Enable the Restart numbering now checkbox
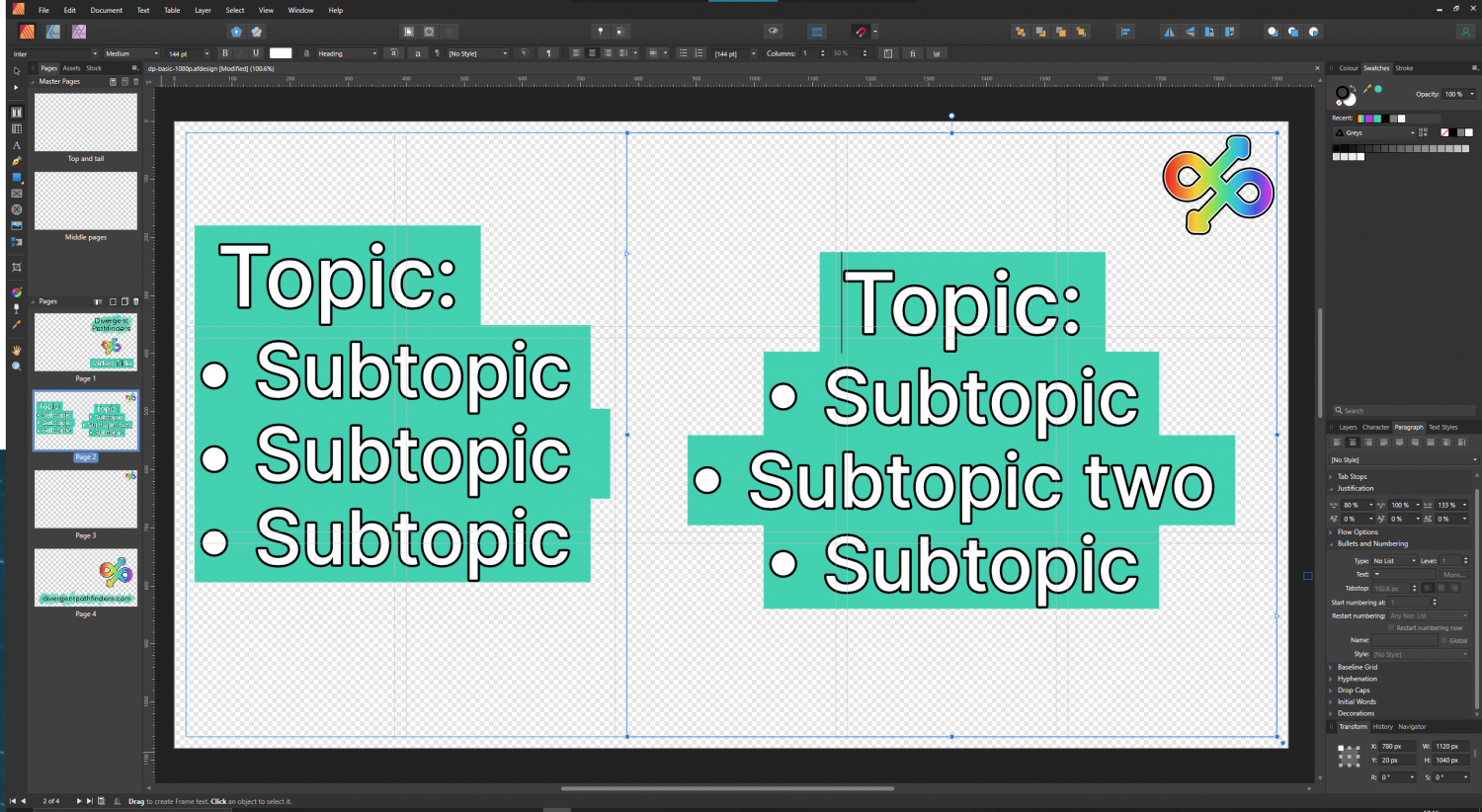The image size is (1482, 812). [1393, 627]
